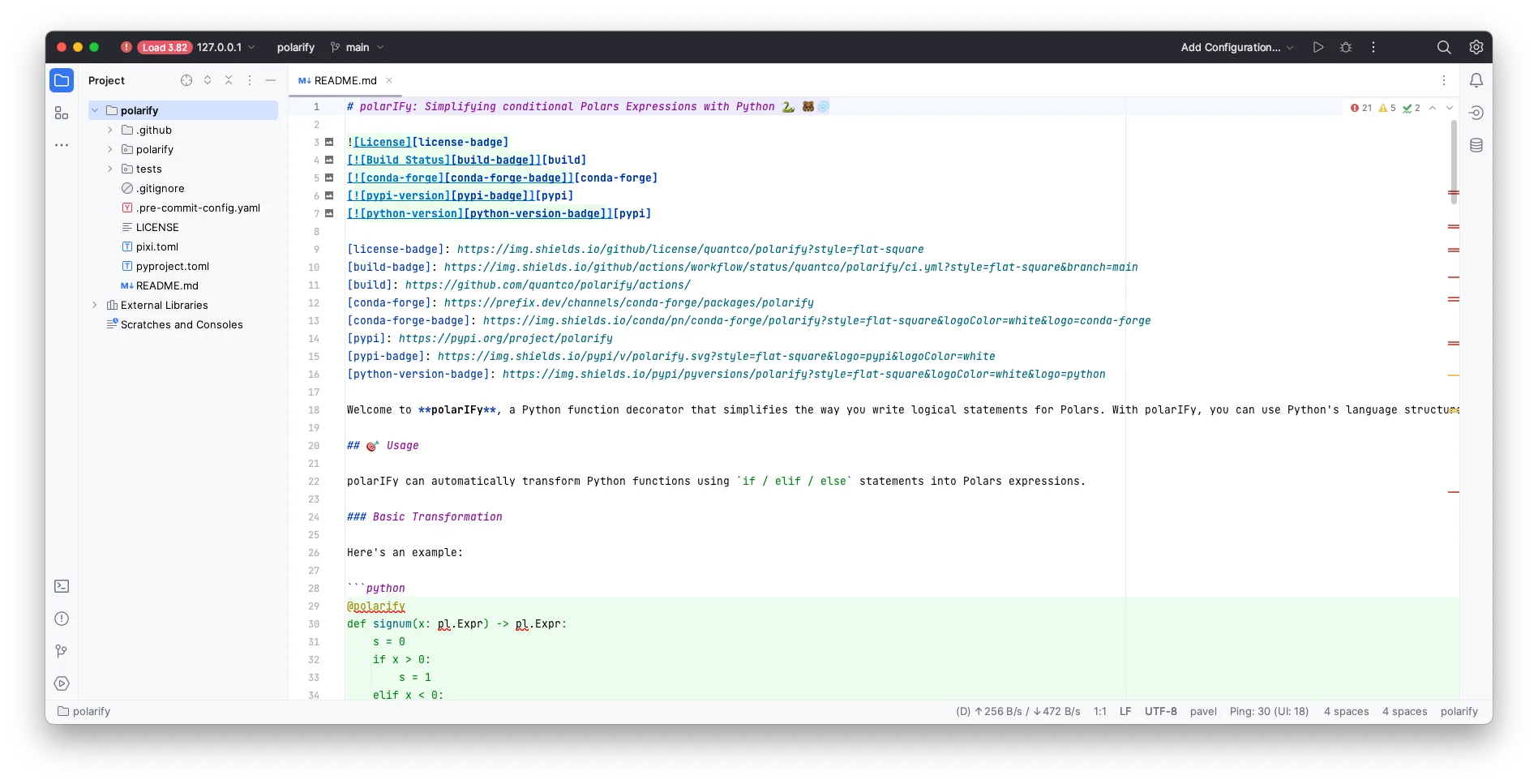This screenshot has width=1538, height=784.
Task: Click the UTF-8 encoding status widget
Action: [1160, 711]
